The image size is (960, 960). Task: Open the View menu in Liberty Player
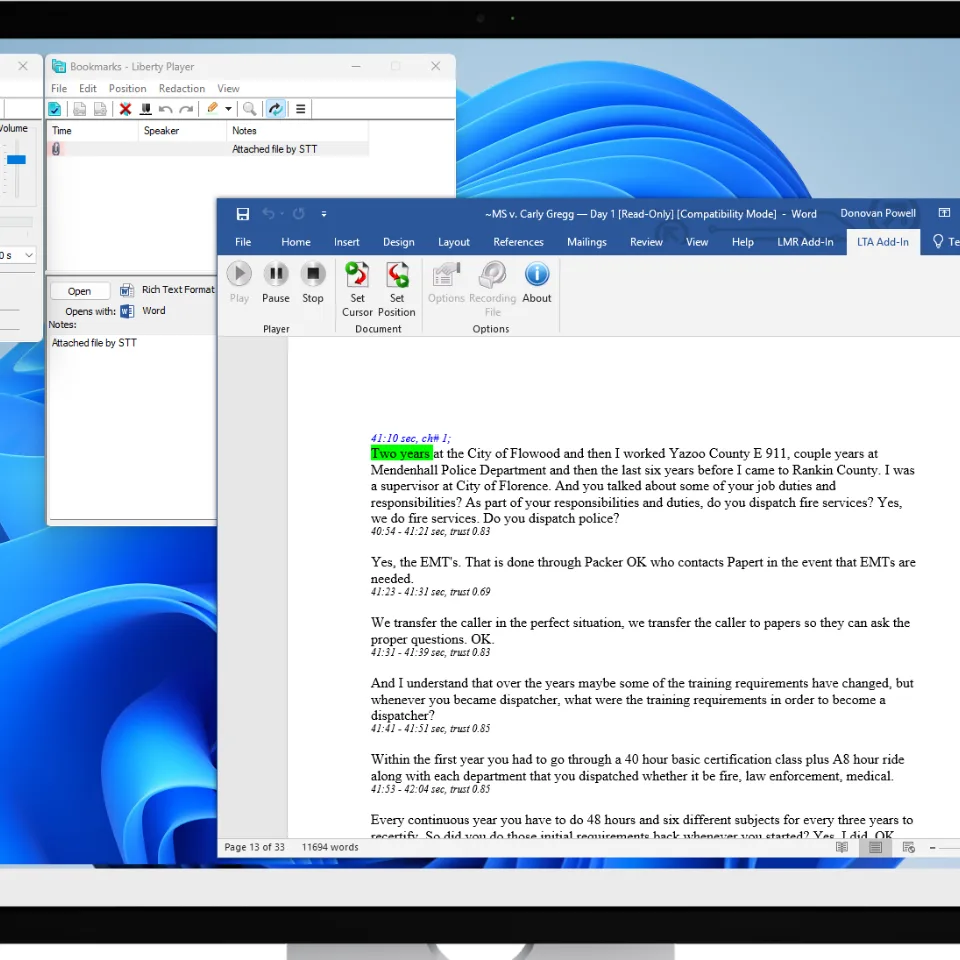point(228,88)
